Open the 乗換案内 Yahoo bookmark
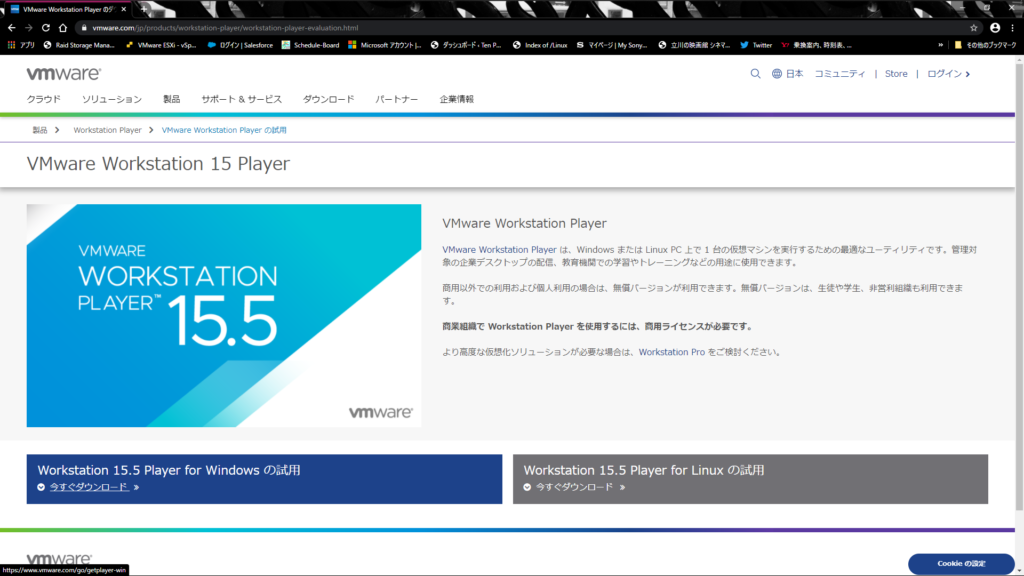Viewport: 1024px width, 576px height. point(816,45)
